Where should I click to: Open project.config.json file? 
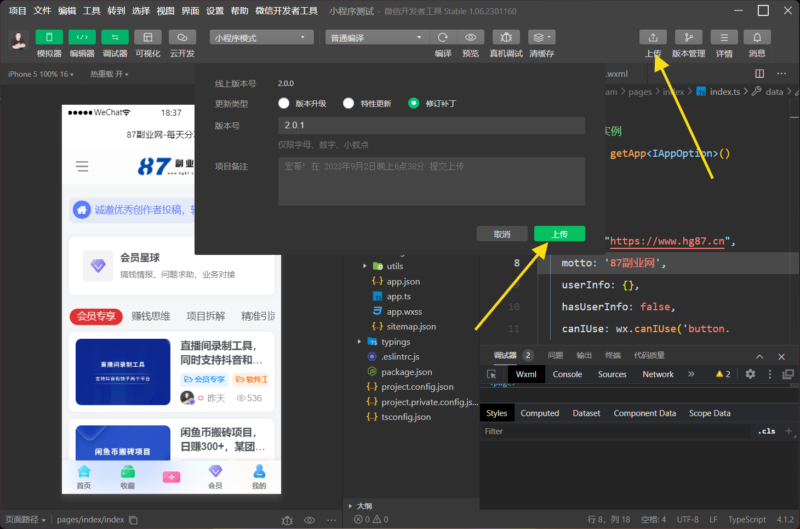[410, 387]
